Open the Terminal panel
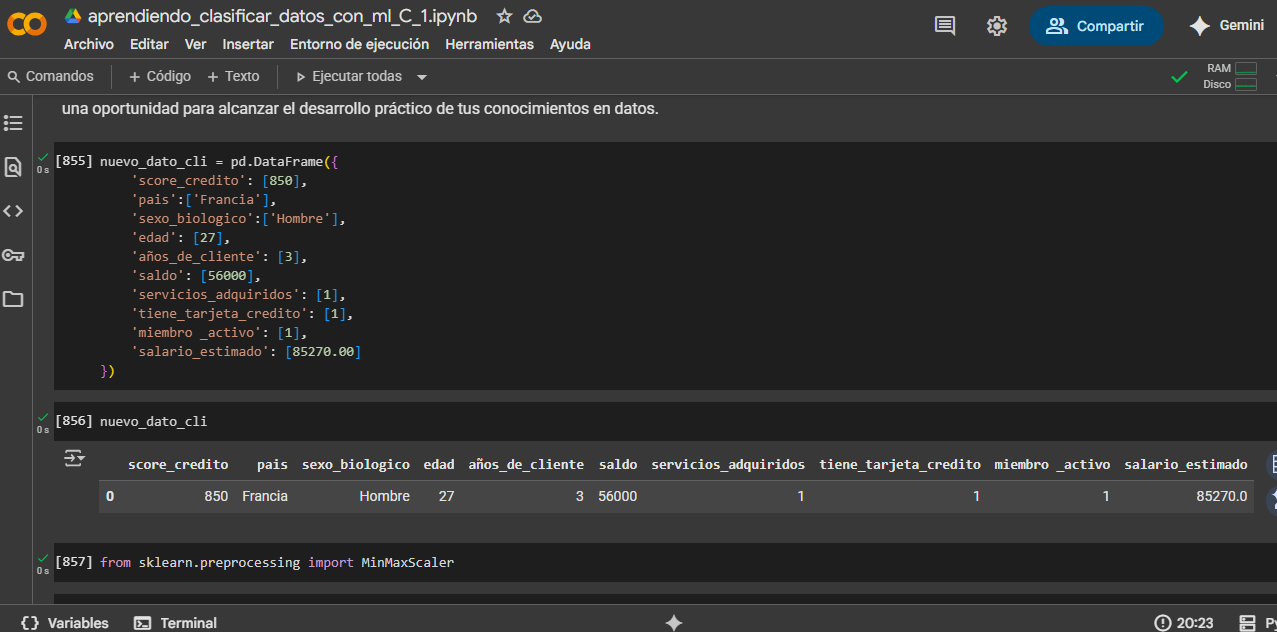The image size is (1277, 632). [175, 622]
